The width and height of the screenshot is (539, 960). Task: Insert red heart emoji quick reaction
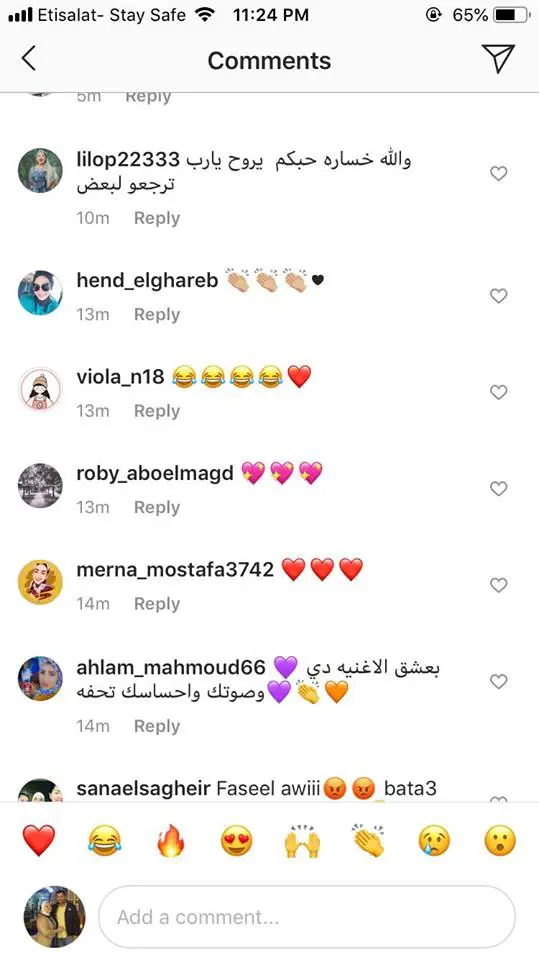point(39,840)
